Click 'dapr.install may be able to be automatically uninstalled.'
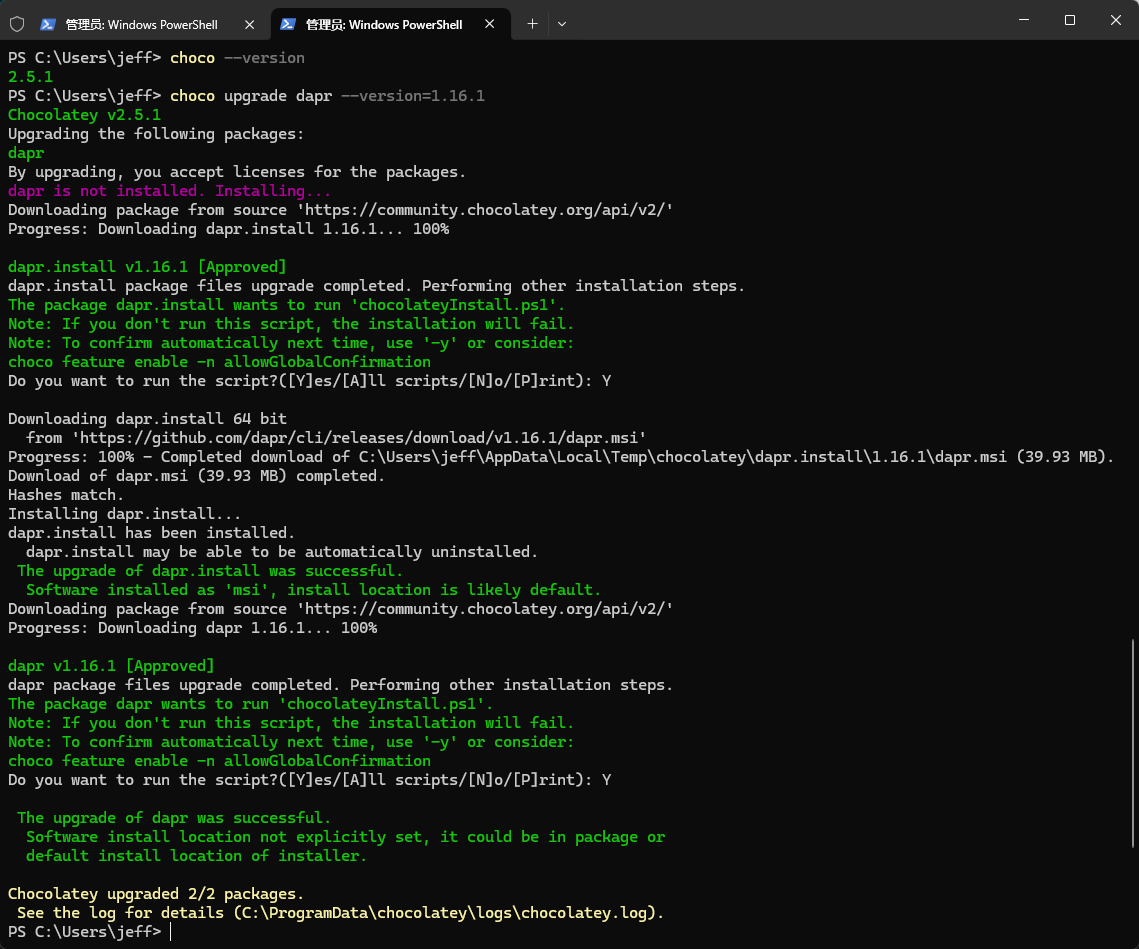Image resolution: width=1139 pixels, height=949 pixels. 282,552
